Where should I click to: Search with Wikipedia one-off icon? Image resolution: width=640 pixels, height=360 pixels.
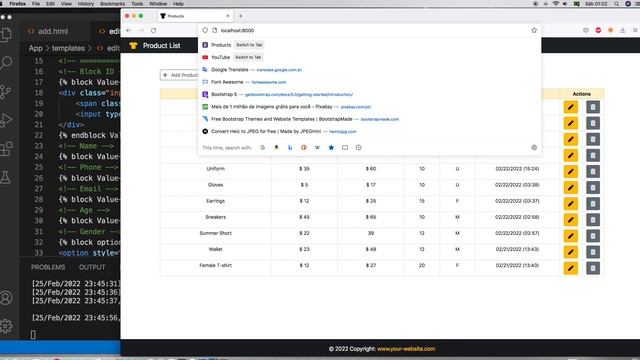pyautogui.click(x=317, y=147)
